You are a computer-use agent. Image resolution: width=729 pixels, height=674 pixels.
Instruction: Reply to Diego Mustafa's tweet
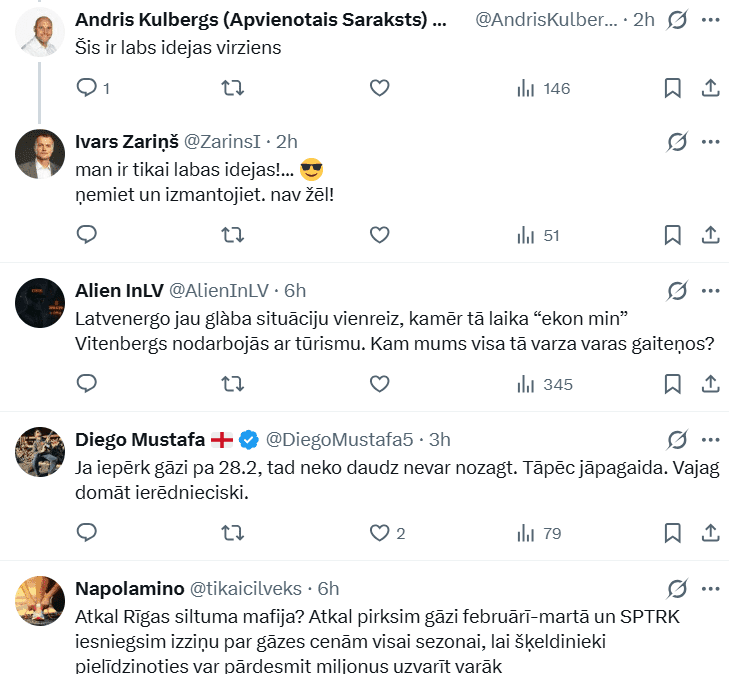click(87, 533)
